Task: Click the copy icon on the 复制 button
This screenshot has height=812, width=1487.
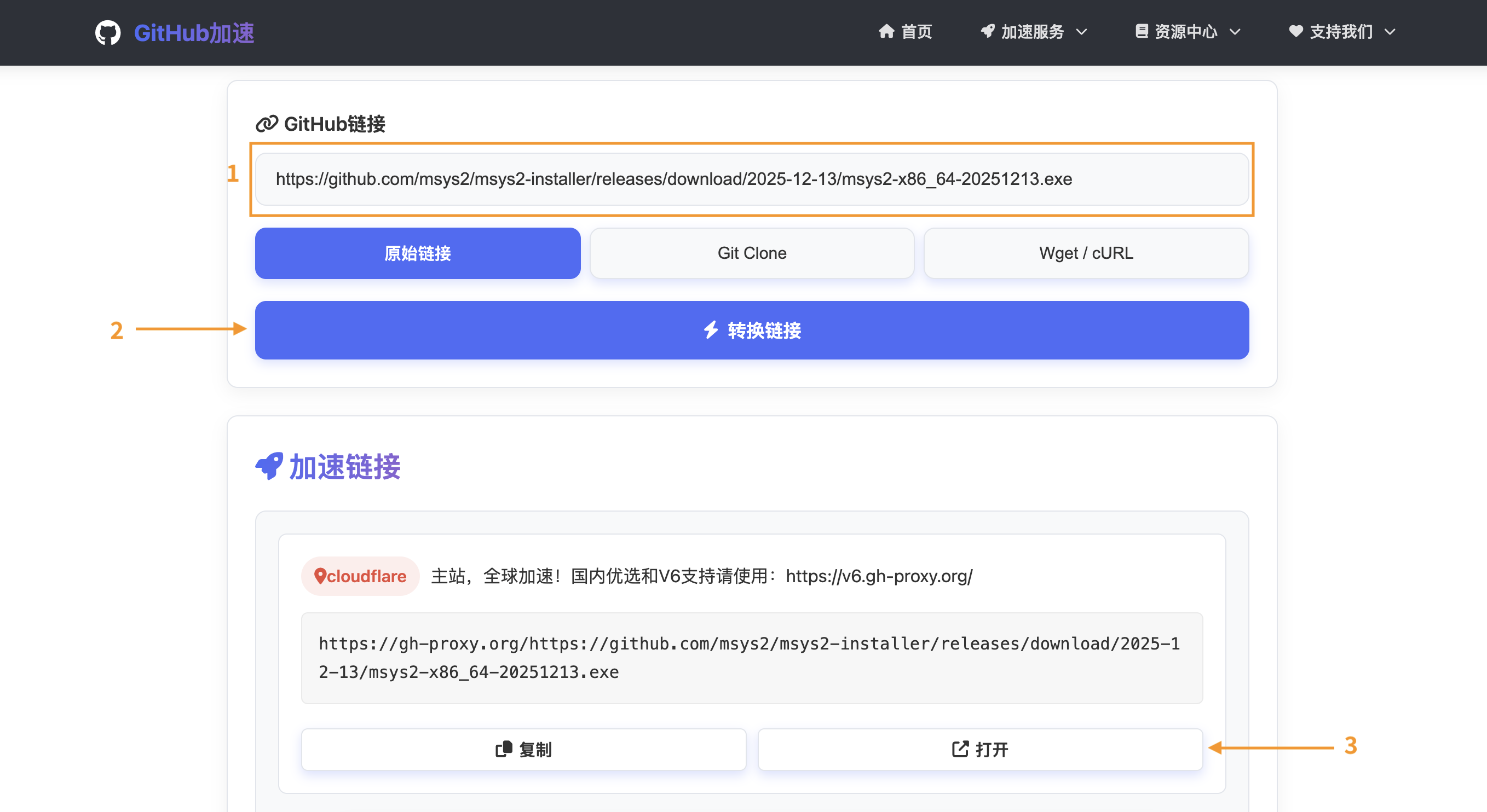Action: click(503, 749)
